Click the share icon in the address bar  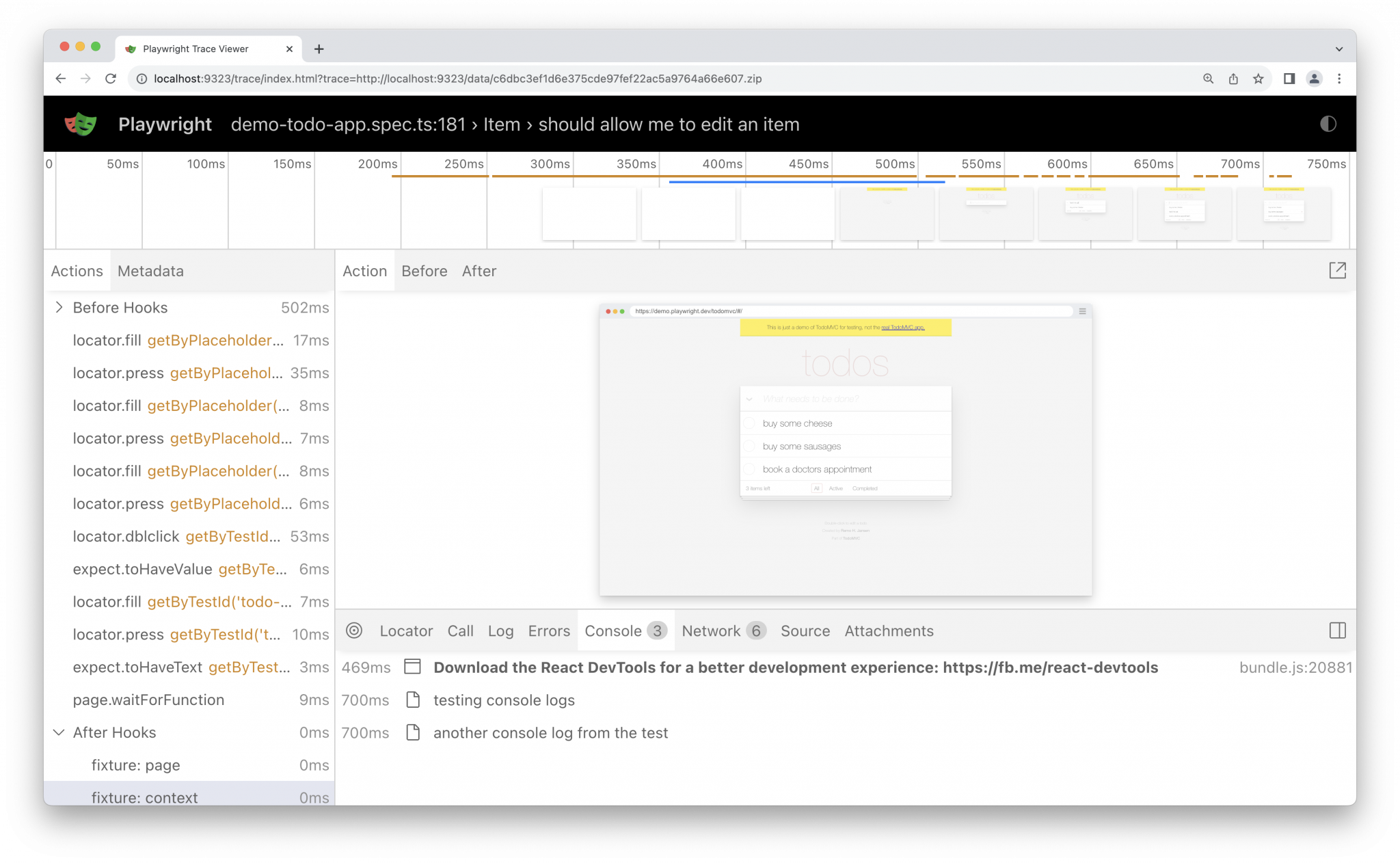tap(1233, 78)
